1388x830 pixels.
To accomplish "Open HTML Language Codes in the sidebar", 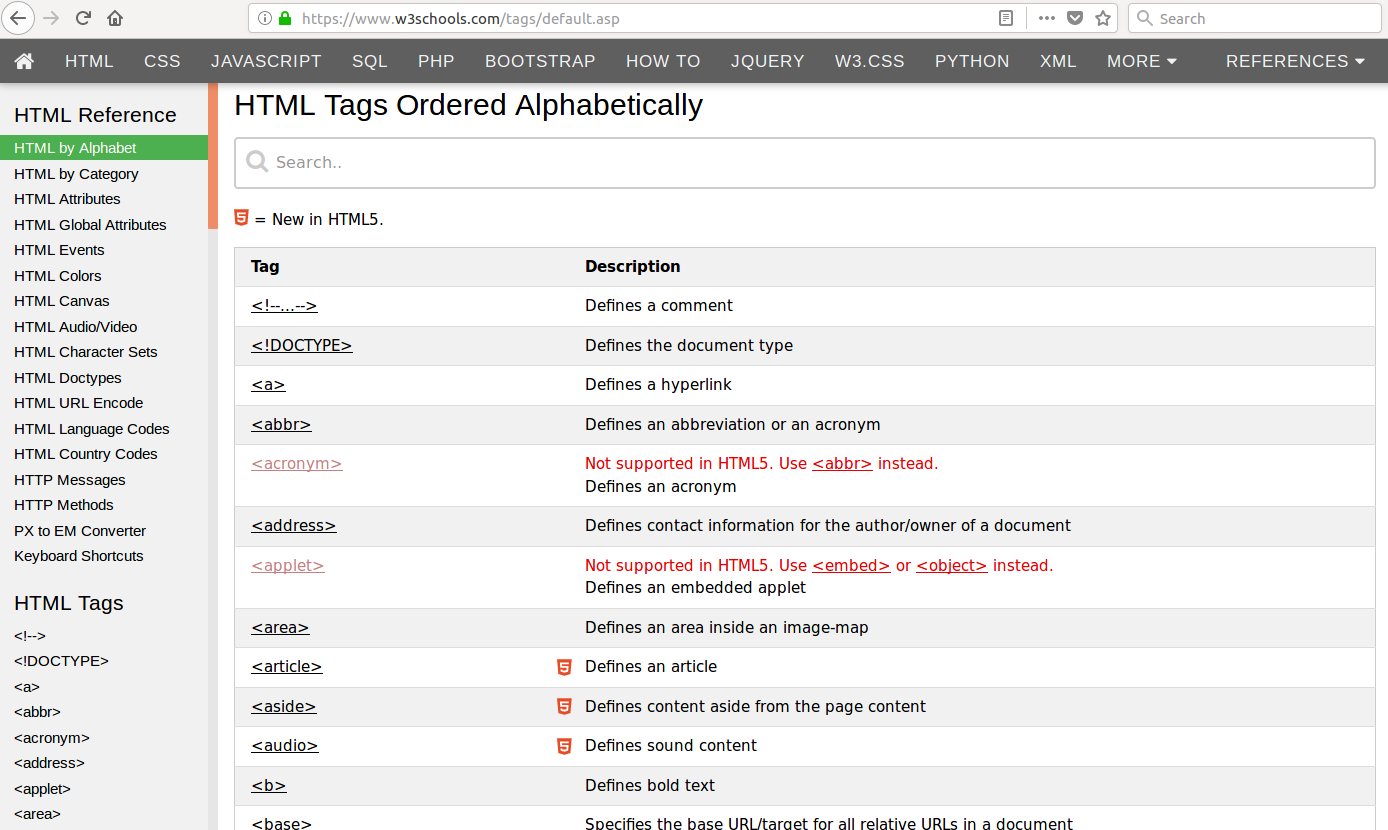I will pos(92,429).
